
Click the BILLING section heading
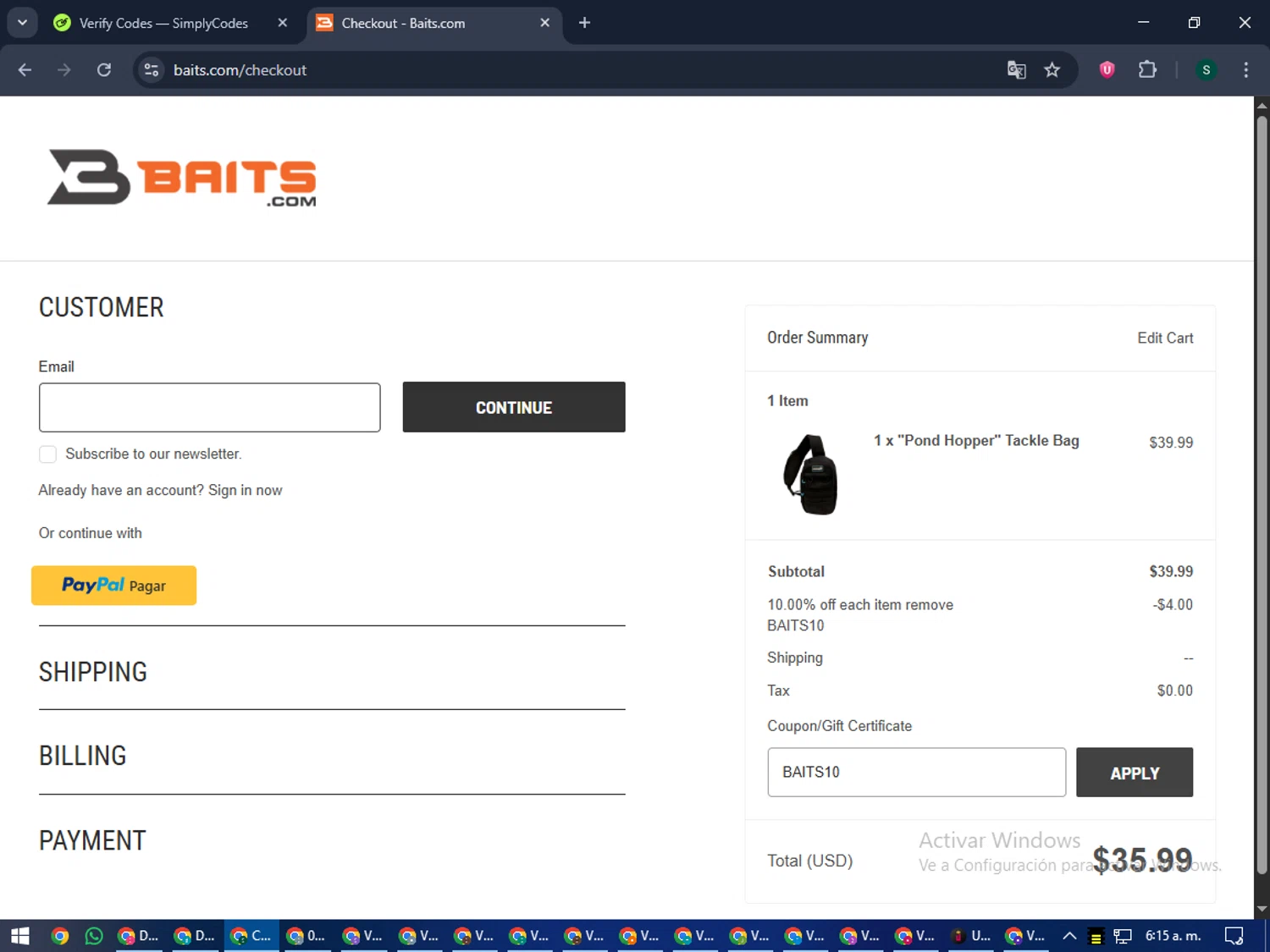[x=82, y=756]
